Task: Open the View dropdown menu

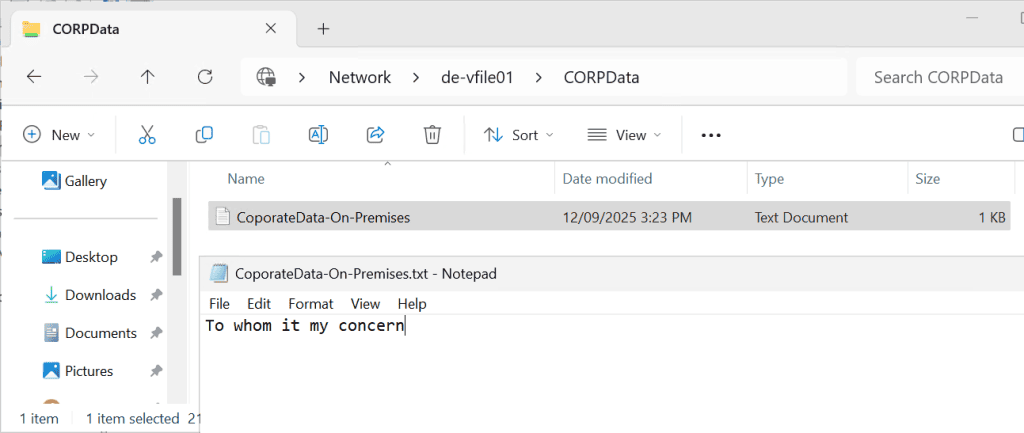Action: click(x=624, y=135)
